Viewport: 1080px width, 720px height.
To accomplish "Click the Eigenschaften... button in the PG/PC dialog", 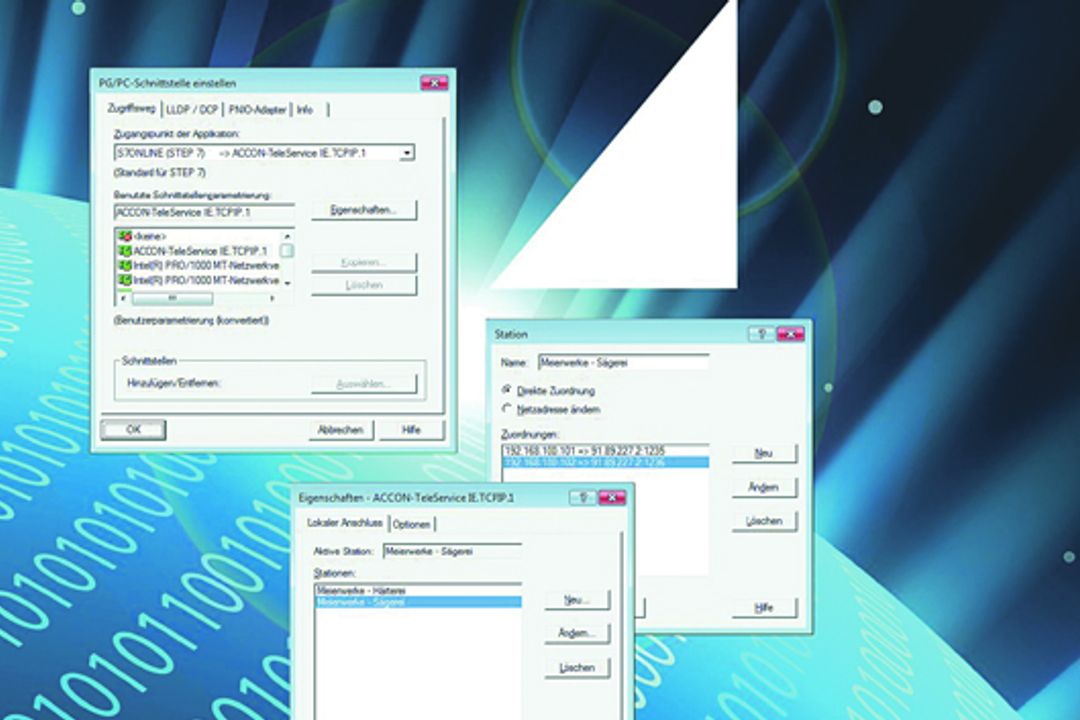I will (364, 210).
